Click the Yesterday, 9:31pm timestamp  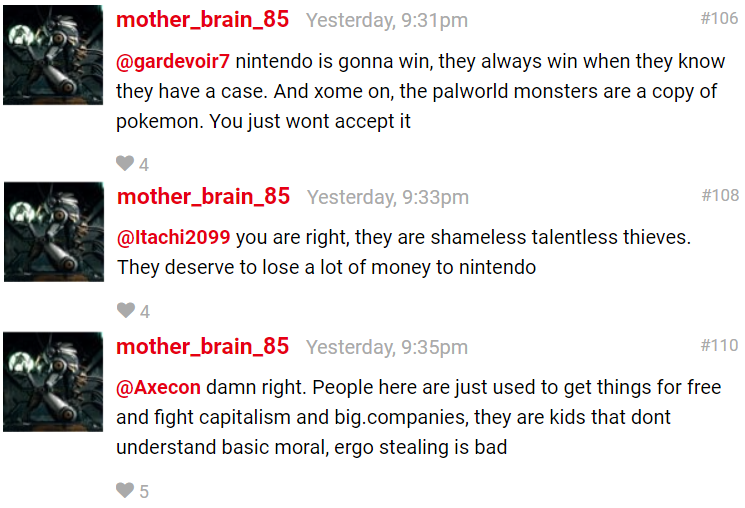(387, 20)
